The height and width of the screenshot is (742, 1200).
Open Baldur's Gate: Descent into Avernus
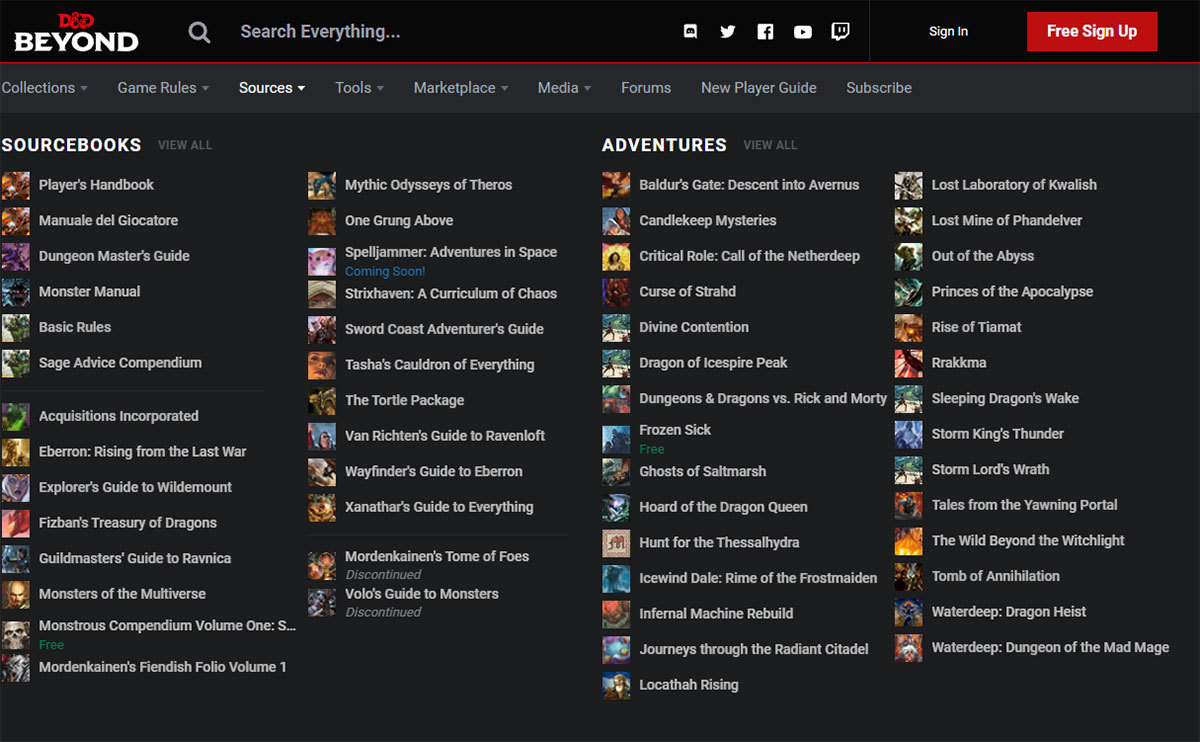[x=749, y=185]
